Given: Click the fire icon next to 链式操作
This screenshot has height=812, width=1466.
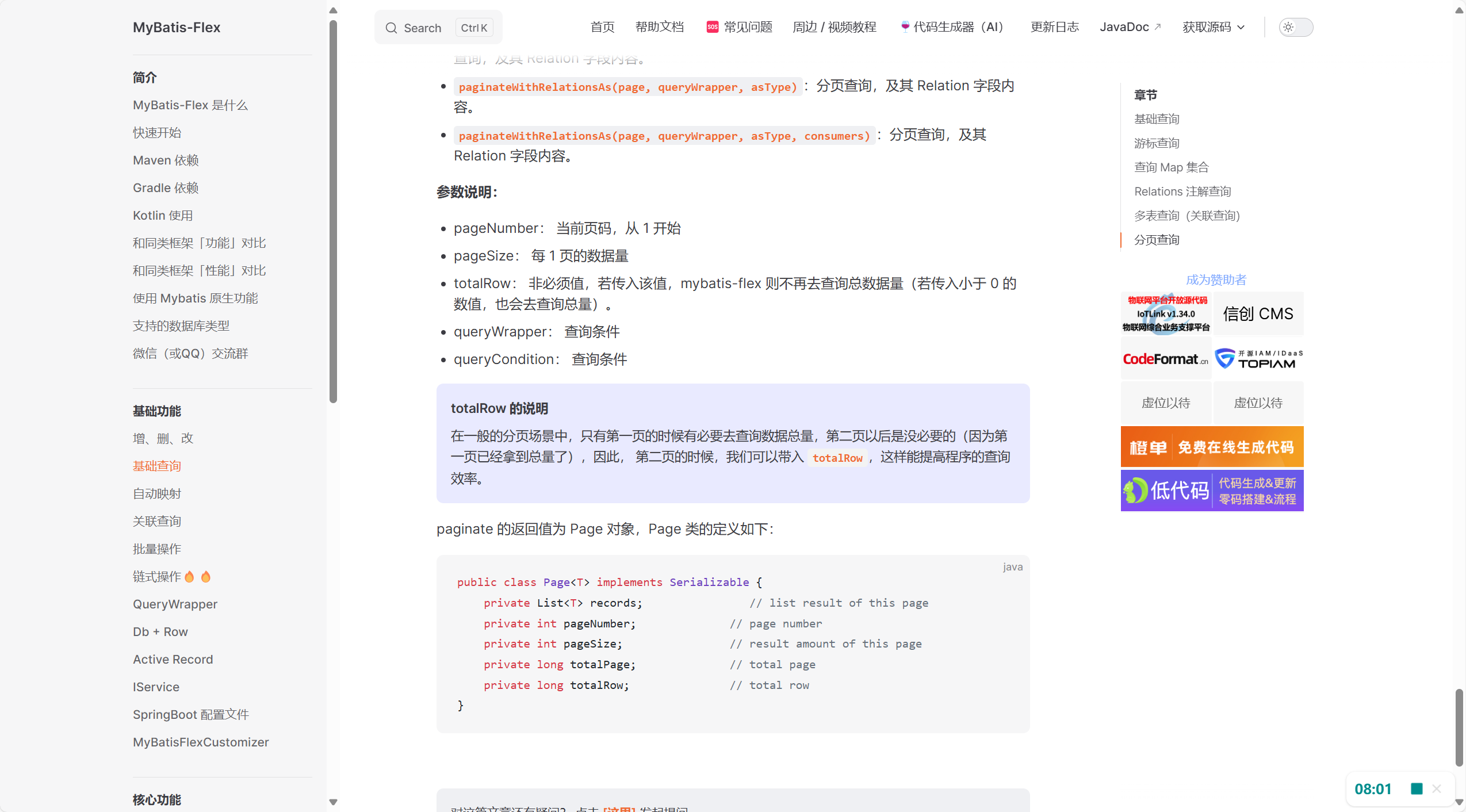Looking at the screenshot, I should pos(189,576).
